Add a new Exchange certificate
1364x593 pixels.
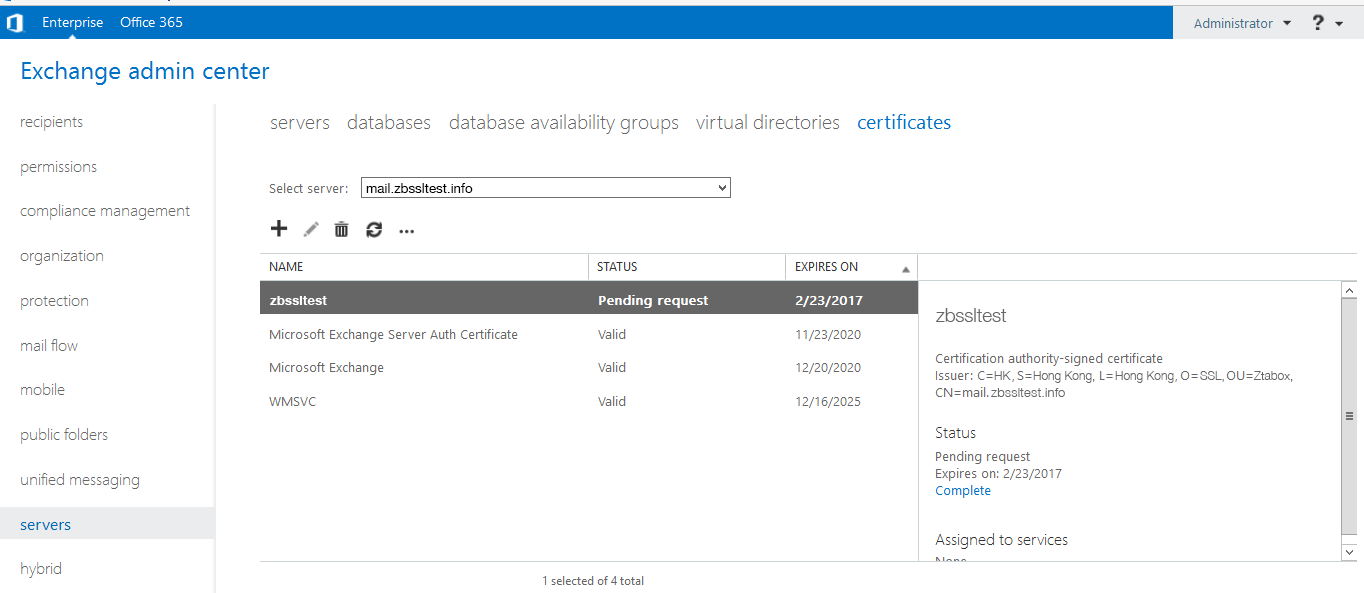pos(279,229)
